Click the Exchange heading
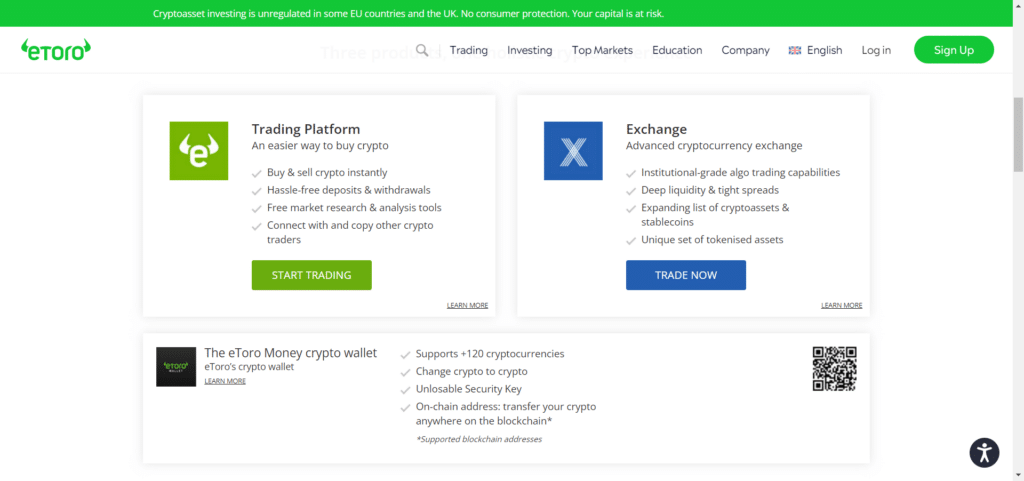The width and height of the screenshot is (1024, 481). click(656, 129)
